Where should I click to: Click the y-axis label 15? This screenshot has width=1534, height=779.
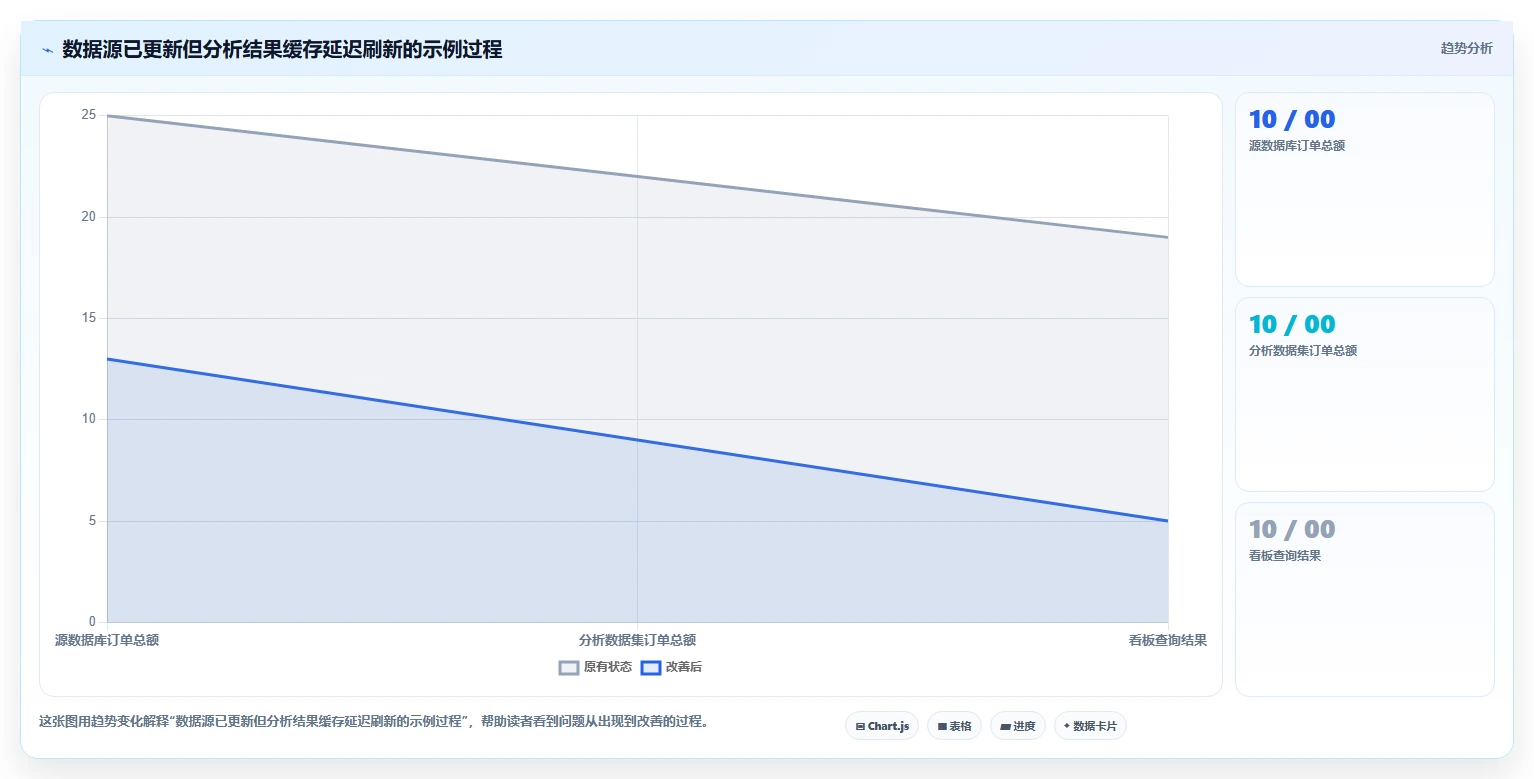tap(89, 318)
